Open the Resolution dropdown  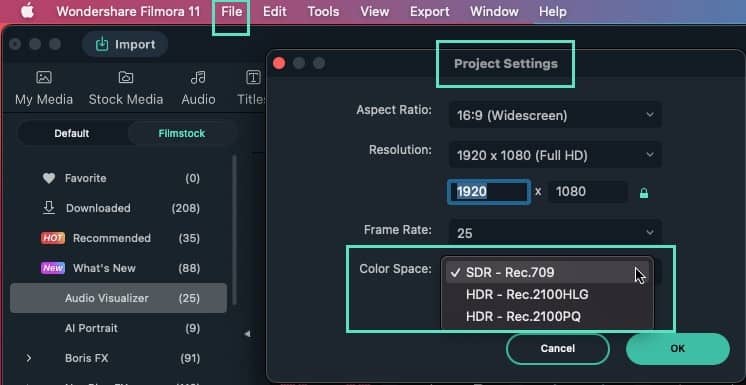[x=555, y=155]
